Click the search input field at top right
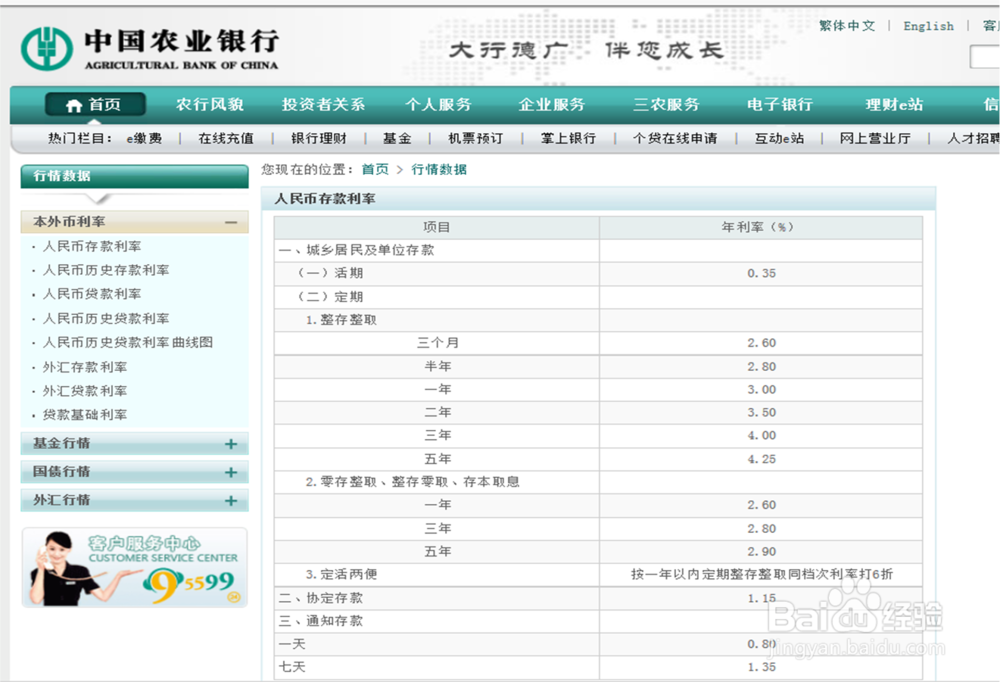This screenshot has width=1000, height=682. coord(985,57)
